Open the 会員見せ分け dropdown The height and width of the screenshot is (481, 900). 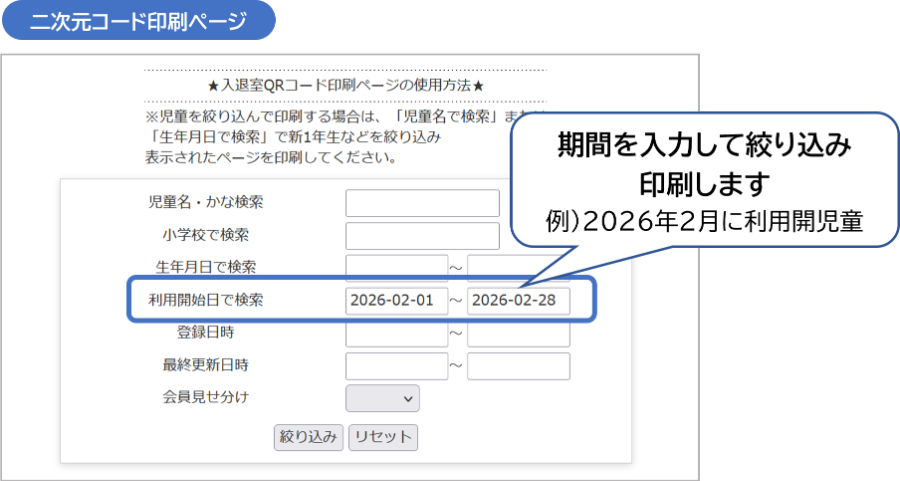(x=382, y=398)
